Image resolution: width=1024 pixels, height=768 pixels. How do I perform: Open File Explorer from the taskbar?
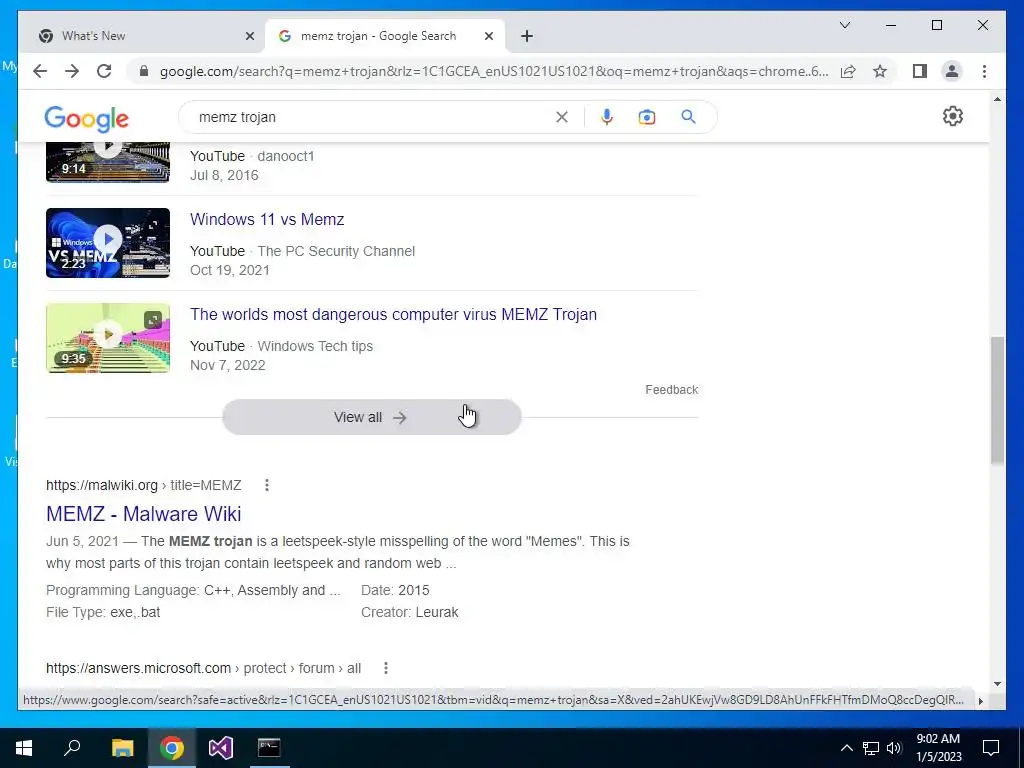click(122, 748)
